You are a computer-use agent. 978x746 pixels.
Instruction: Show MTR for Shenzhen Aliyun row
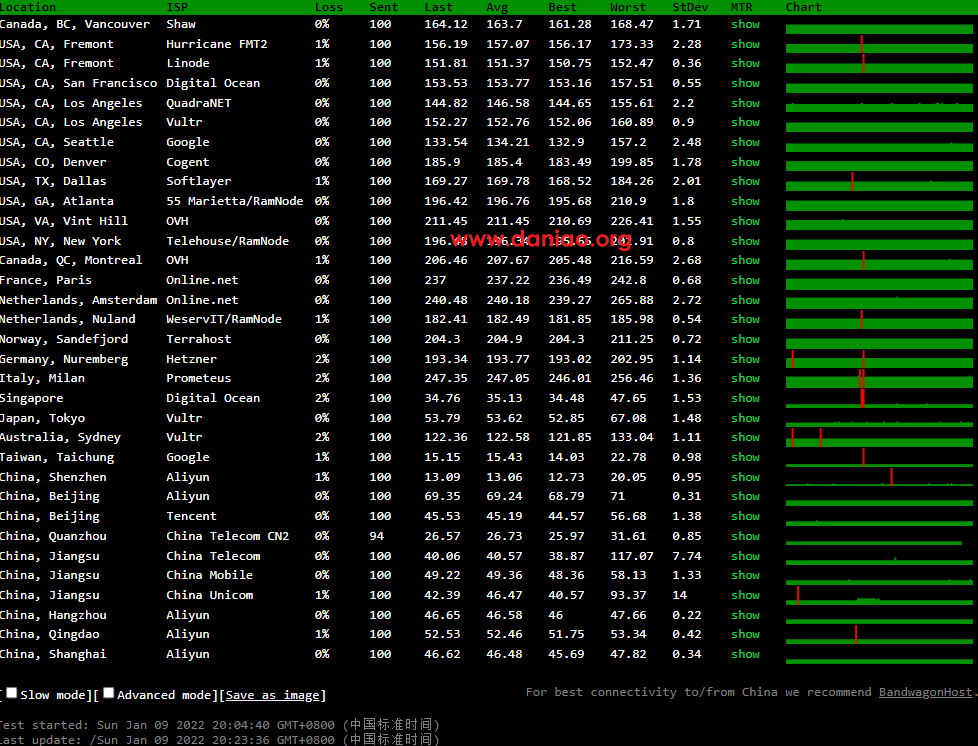[x=745, y=477]
